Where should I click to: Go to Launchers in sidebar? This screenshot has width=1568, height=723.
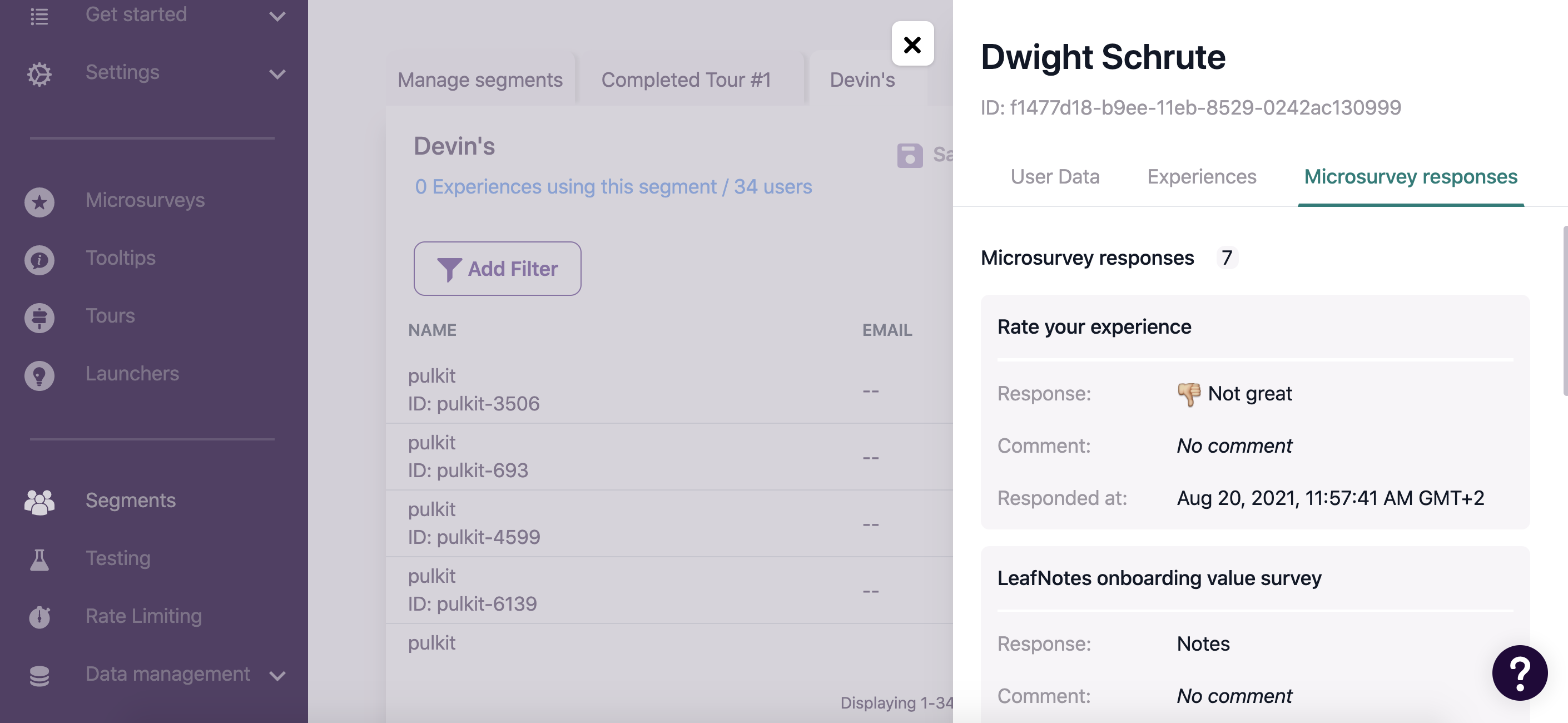132,374
